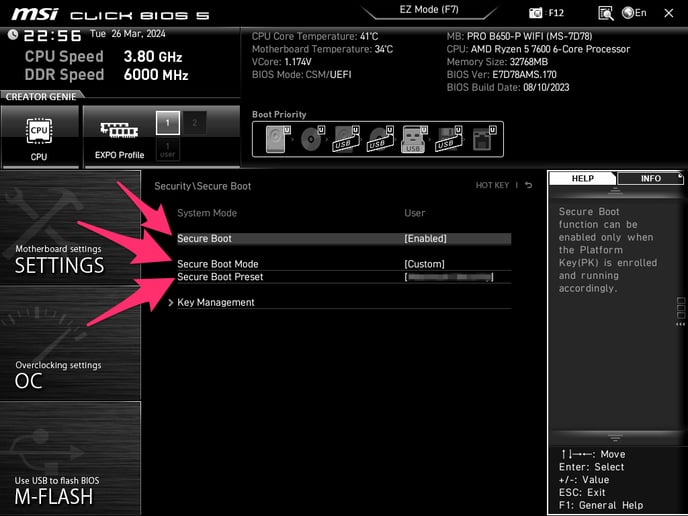This screenshot has width=688, height=516.
Task: Open the BIOS search icon
Action: (606, 13)
